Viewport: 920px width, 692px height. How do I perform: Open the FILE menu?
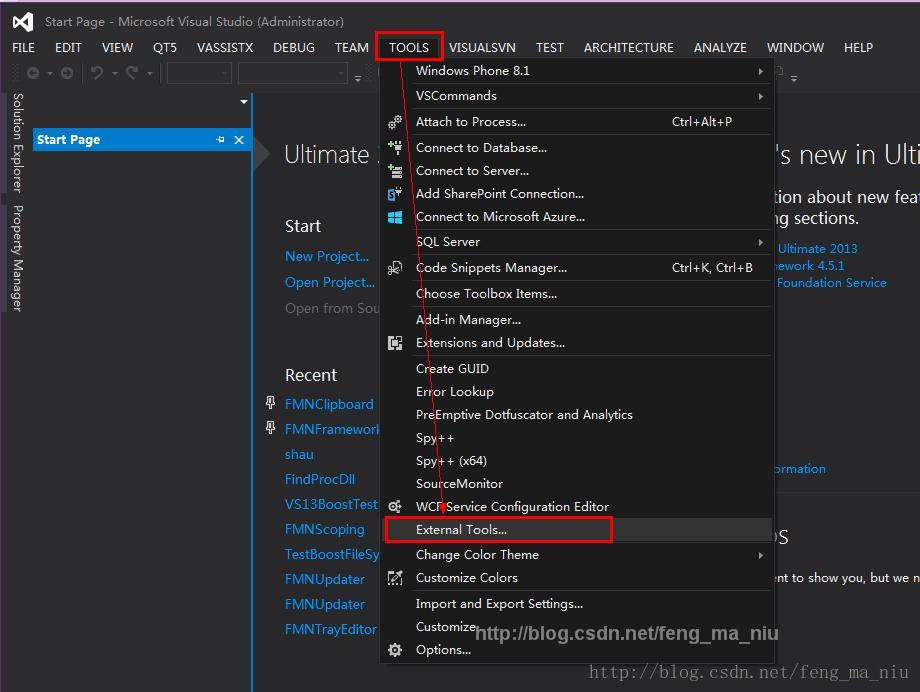point(23,48)
